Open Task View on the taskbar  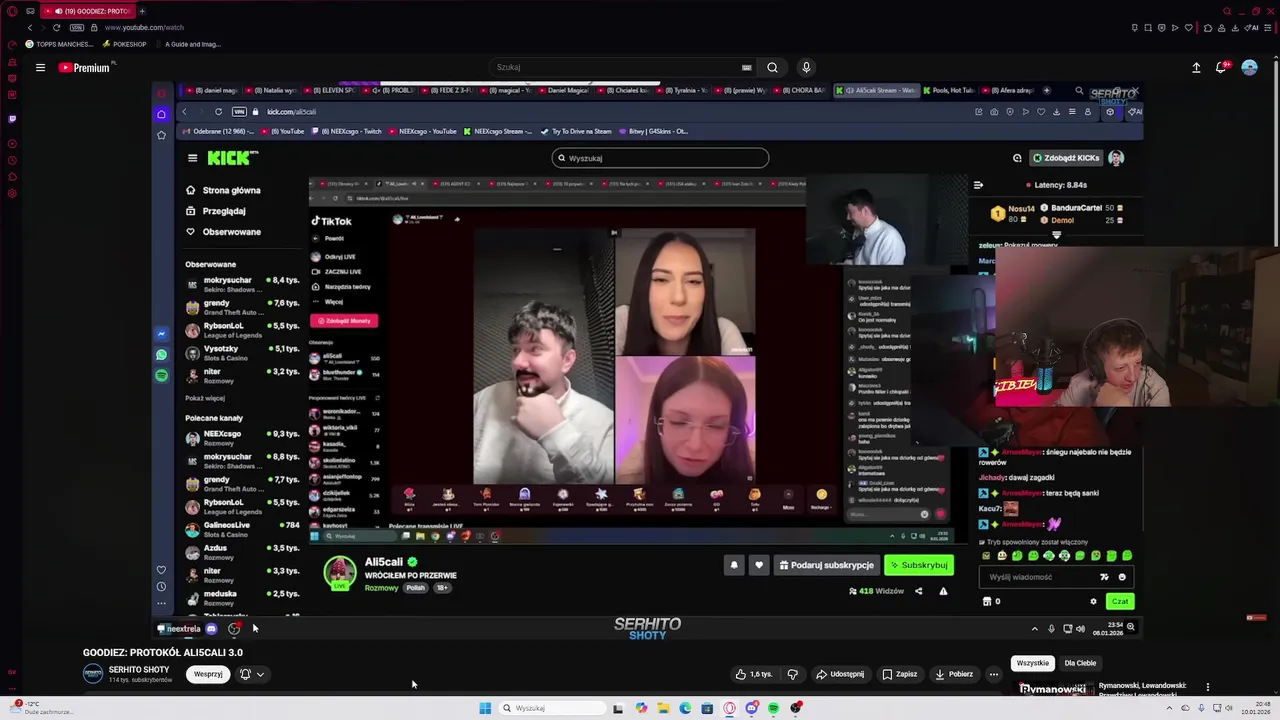click(618, 708)
